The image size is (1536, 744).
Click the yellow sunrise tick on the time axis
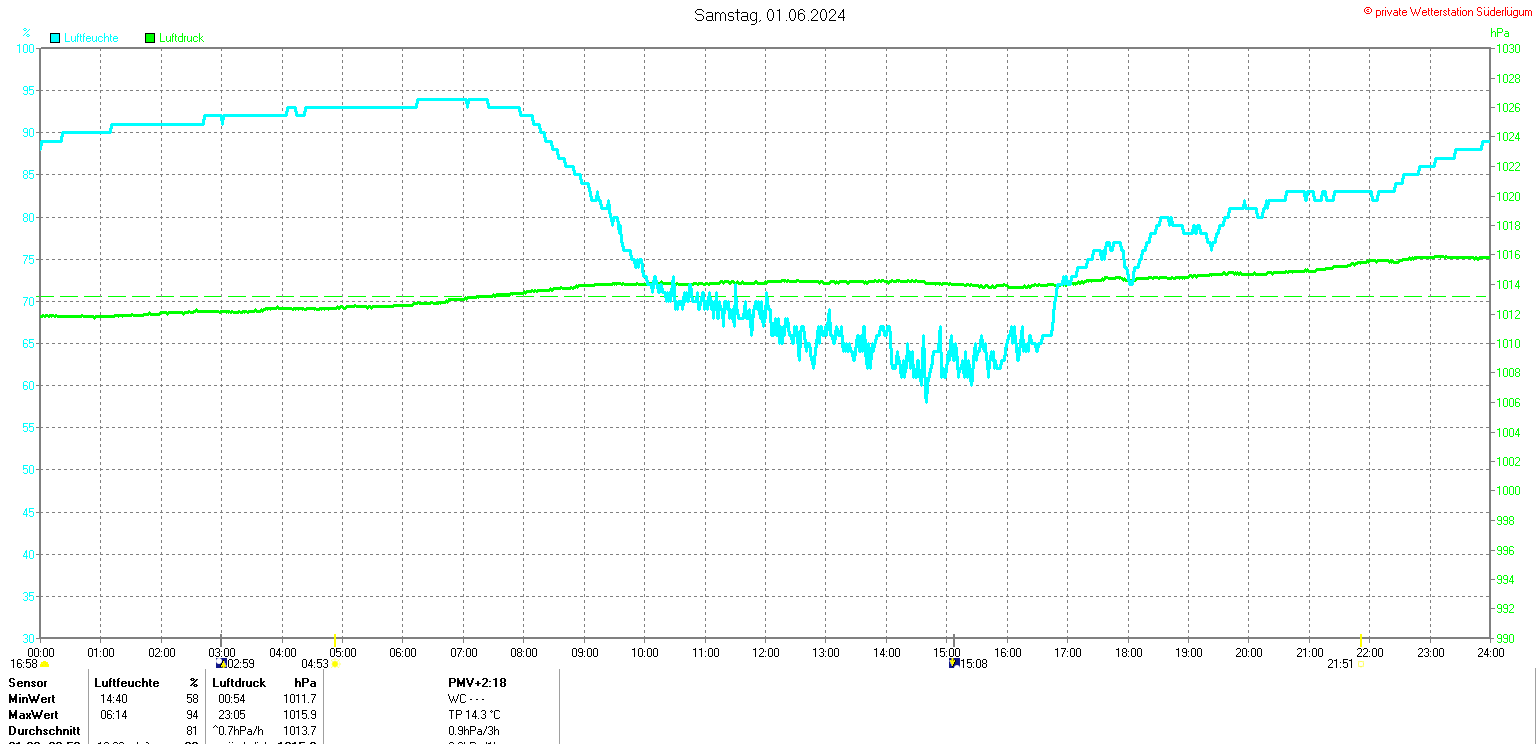pyautogui.click(x=334, y=639)
